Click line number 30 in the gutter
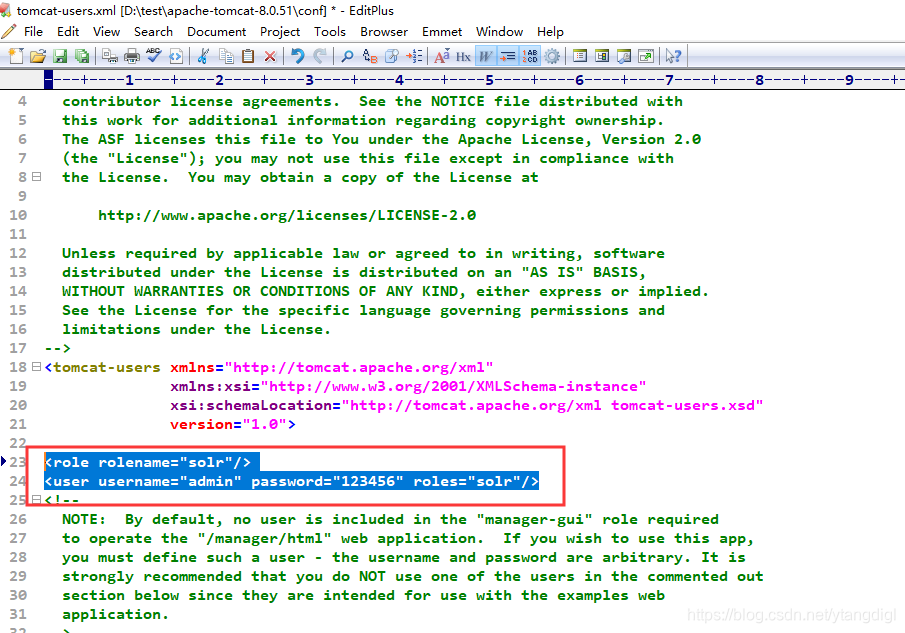 pos(18,595)
